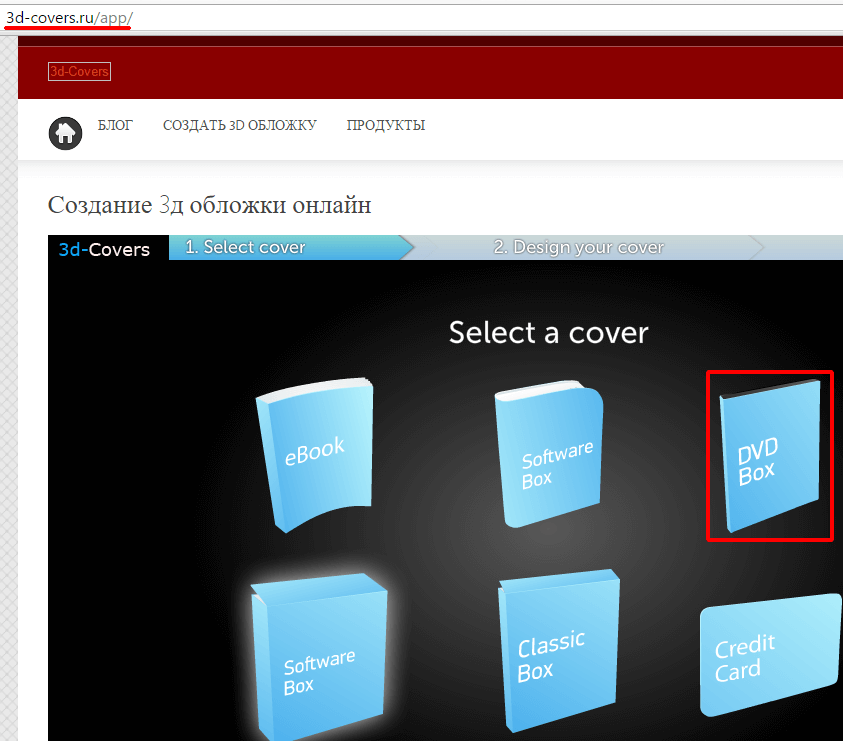Select the DVD Box cover
The width and height of the screenshot is (843, 741).
(768, 456)
